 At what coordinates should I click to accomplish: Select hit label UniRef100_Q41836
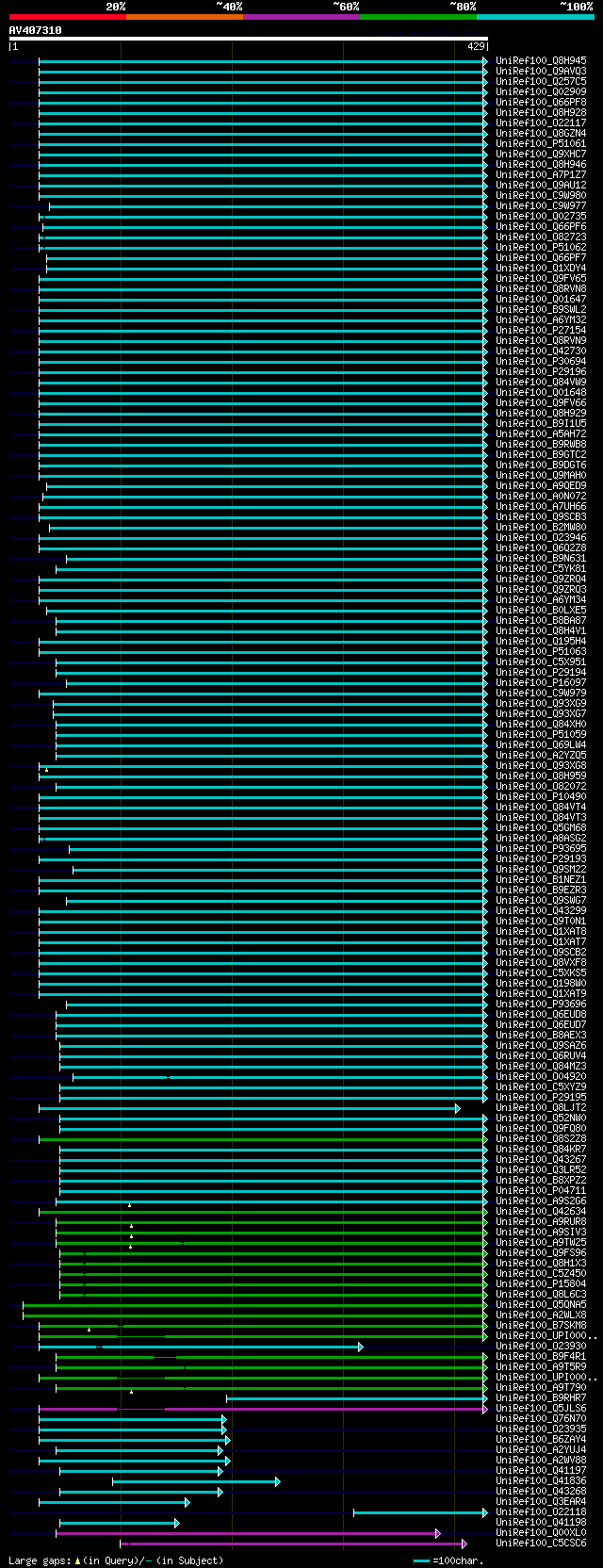point(541,1480)
